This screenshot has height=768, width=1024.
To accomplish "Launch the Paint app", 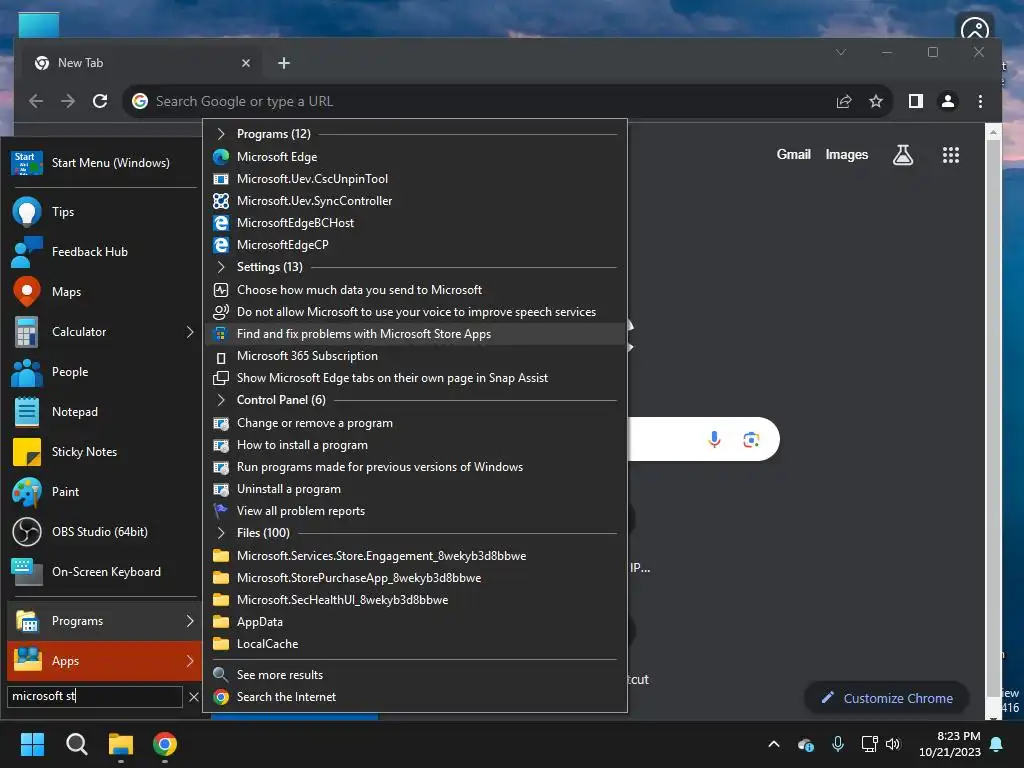I will tap(101, 491).
